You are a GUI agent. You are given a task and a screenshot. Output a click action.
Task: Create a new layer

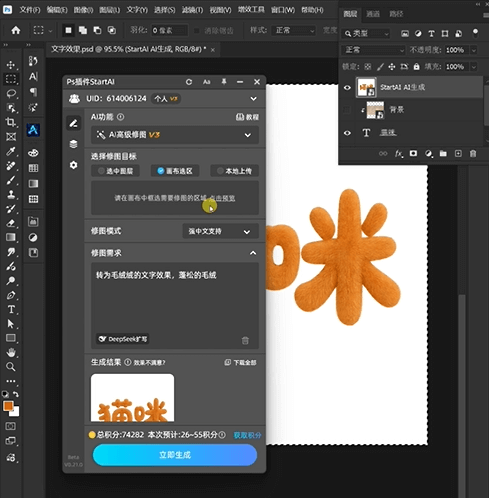click(x=458, y=153)
